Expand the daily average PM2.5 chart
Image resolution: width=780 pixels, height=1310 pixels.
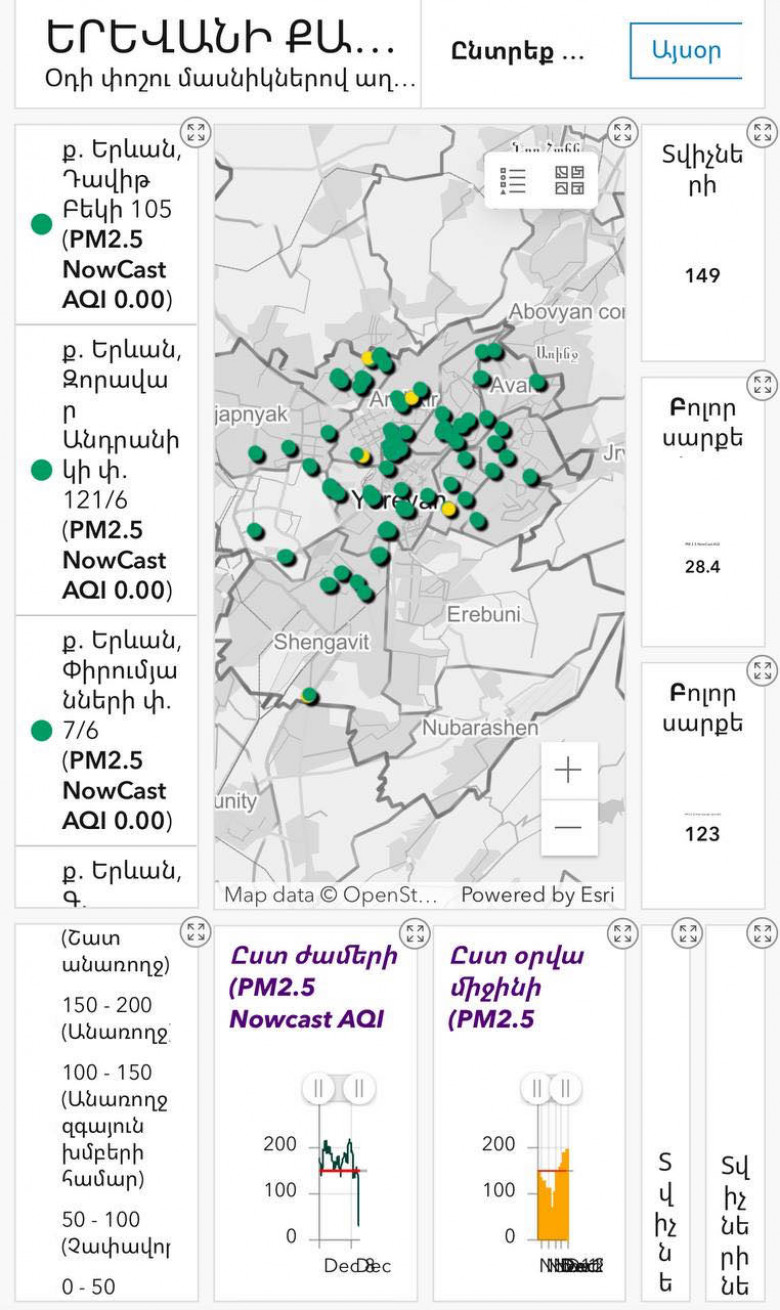pyautogui.click(x=623, y=935)
